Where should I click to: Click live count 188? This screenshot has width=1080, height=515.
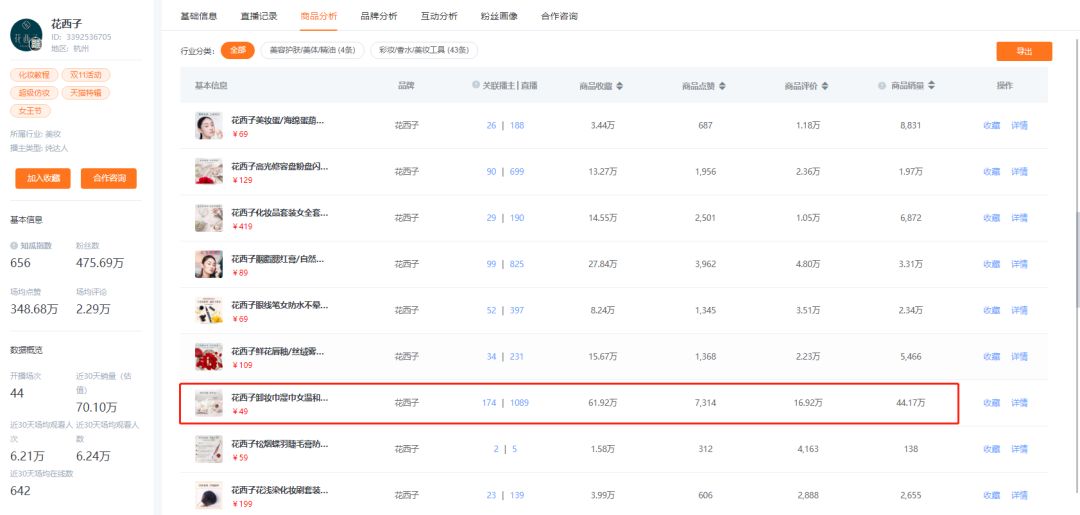pyautogui.click(x=517, y=125)
